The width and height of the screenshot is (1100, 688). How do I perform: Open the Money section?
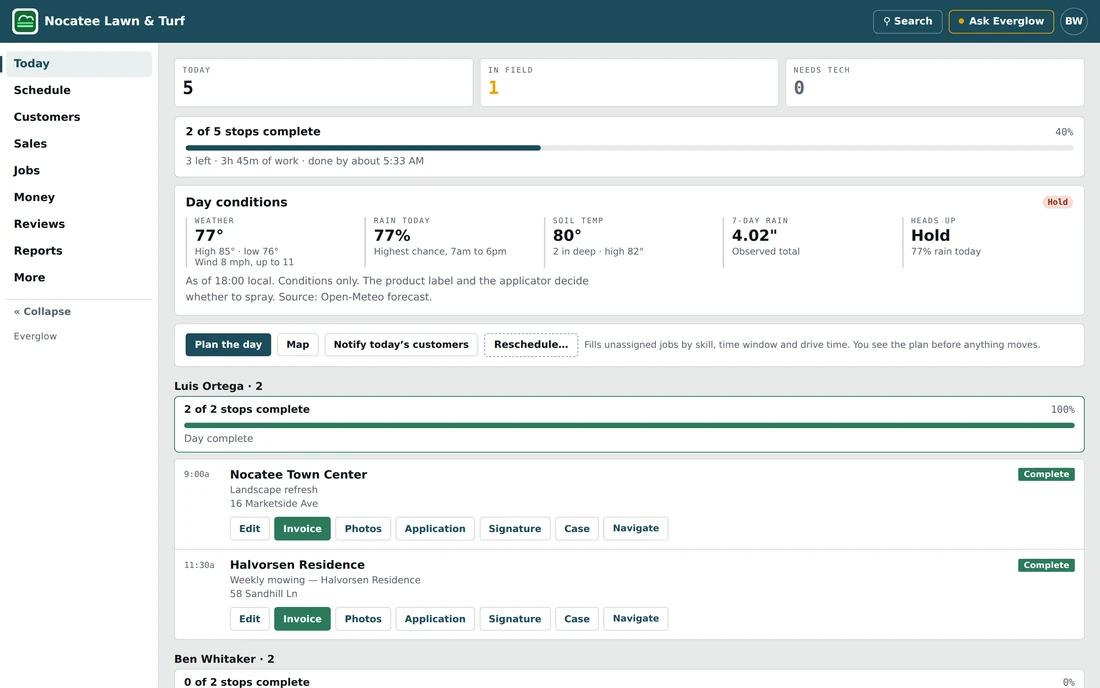coord(77,197)
